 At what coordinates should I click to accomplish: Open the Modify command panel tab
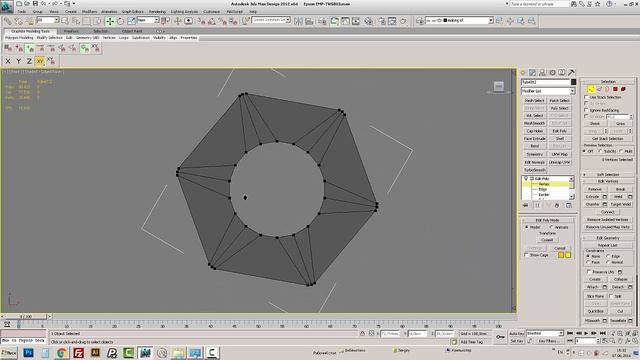click(x=533, y=73)
